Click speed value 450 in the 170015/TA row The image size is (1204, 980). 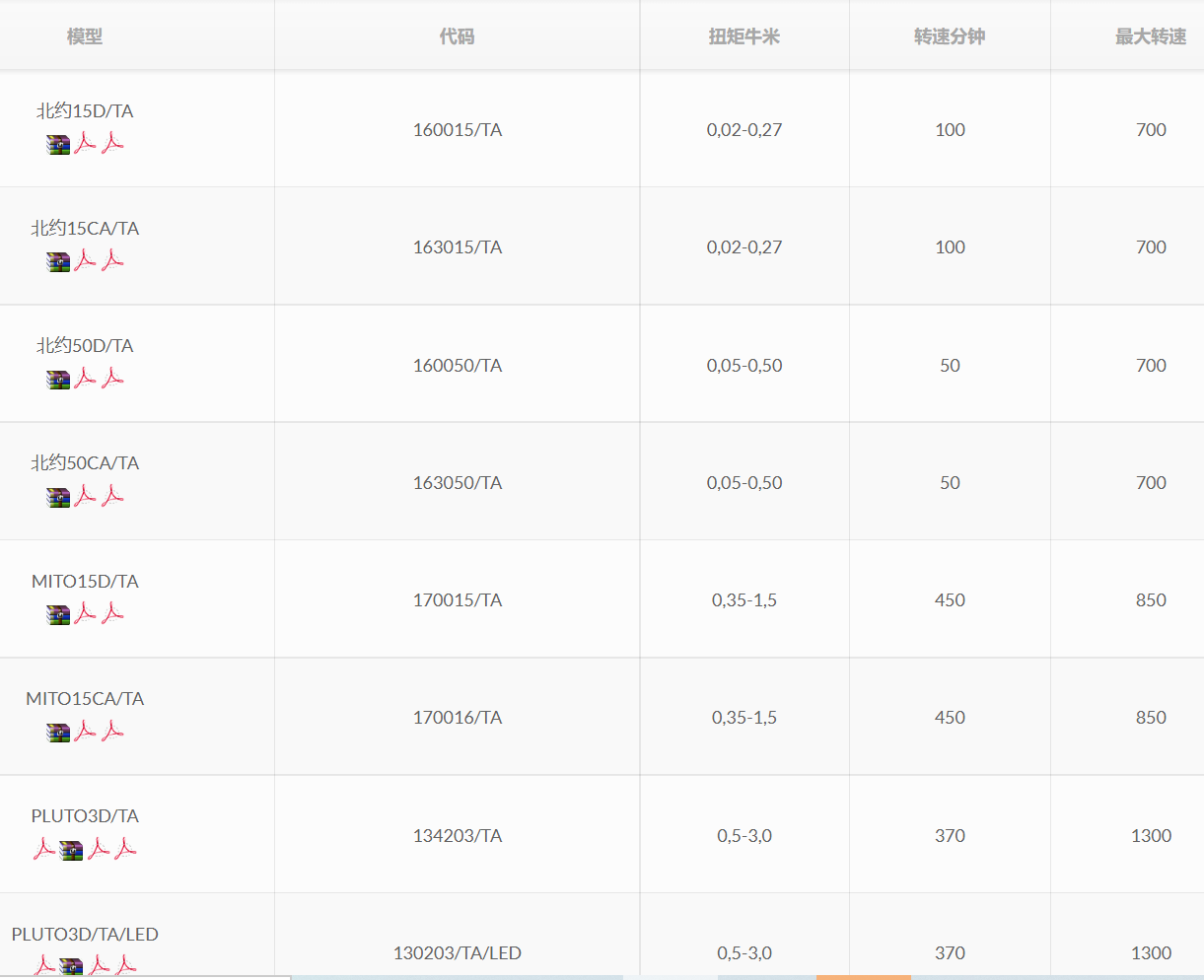(x=950, y=600)
